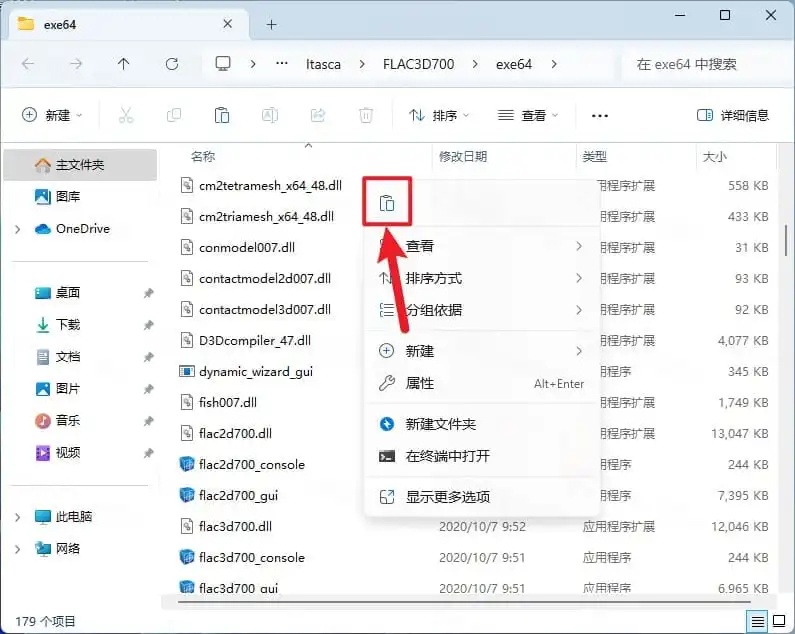Choose 新建文件夹 in context menu
795x634 pixels.
click(481, 424)
